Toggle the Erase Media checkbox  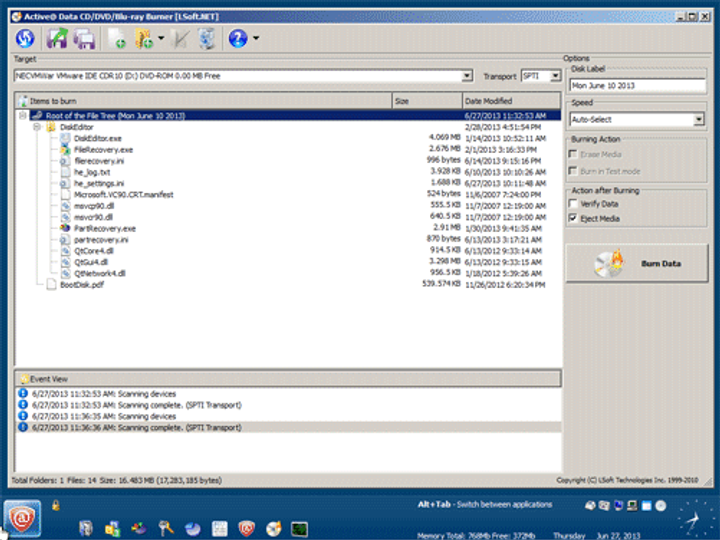573,154
